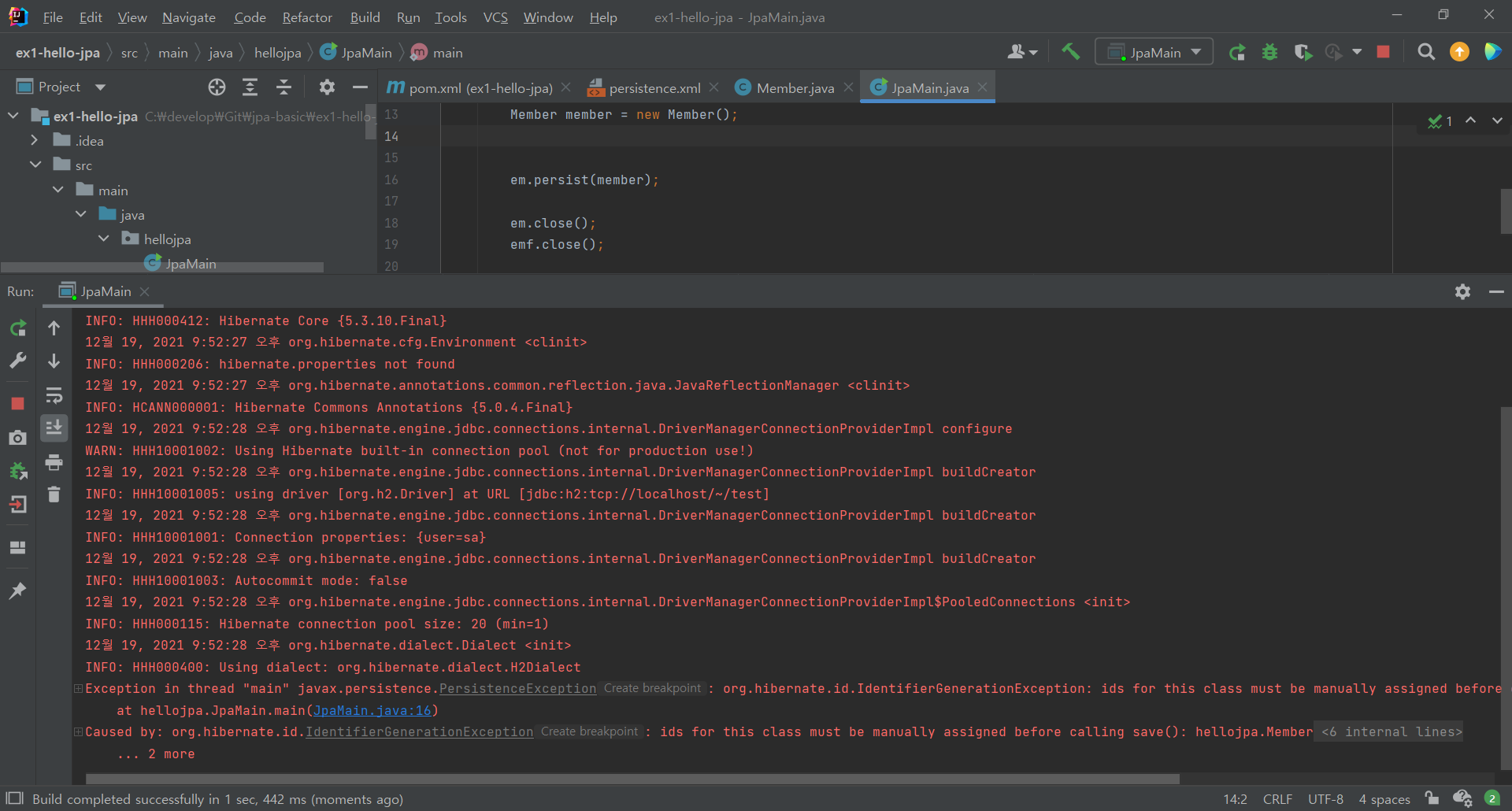
Task: Expand the .idea folder
Action: pyautogui.click(x=35, y=140)
